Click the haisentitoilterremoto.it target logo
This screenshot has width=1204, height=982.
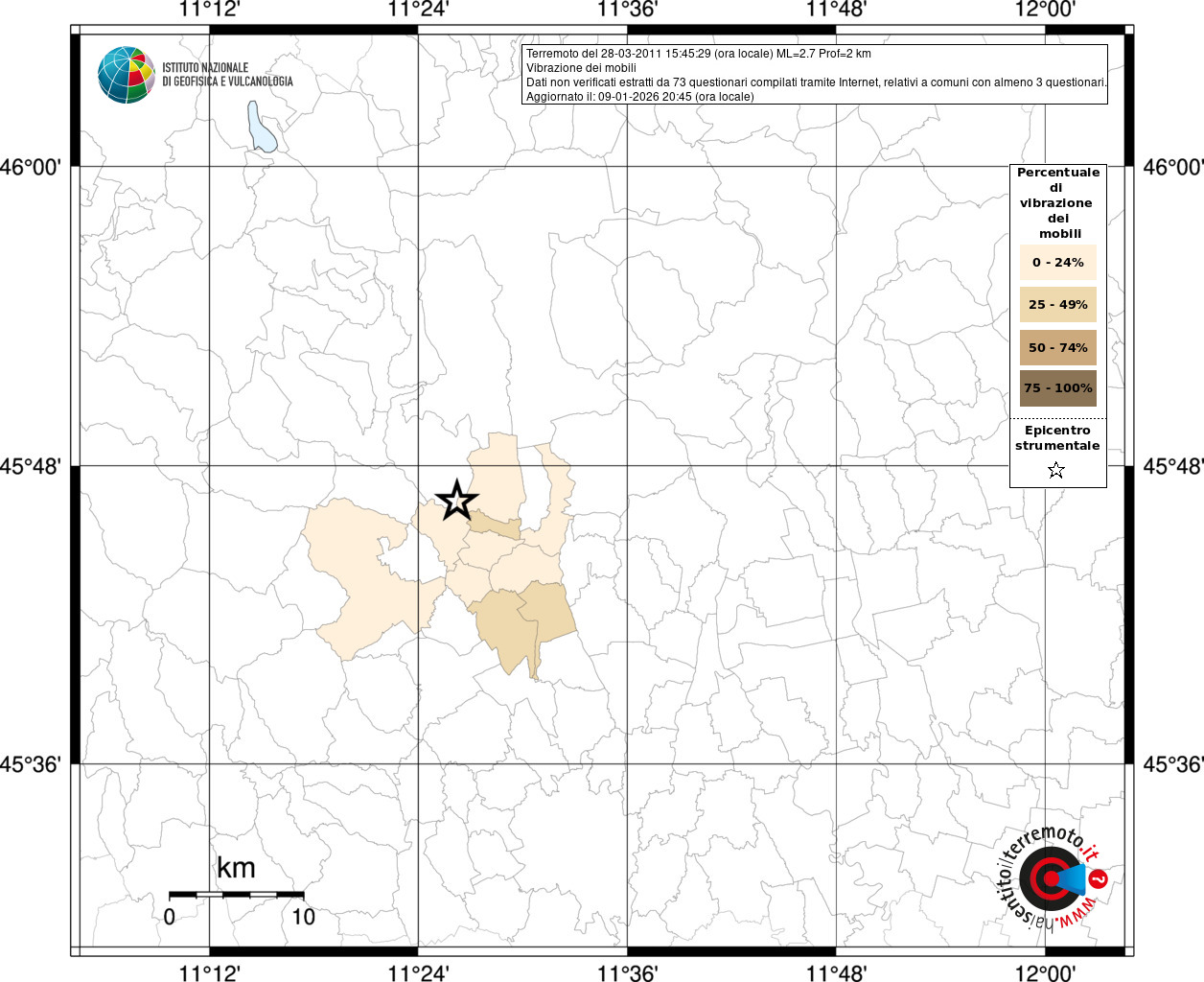point(1052,877)
